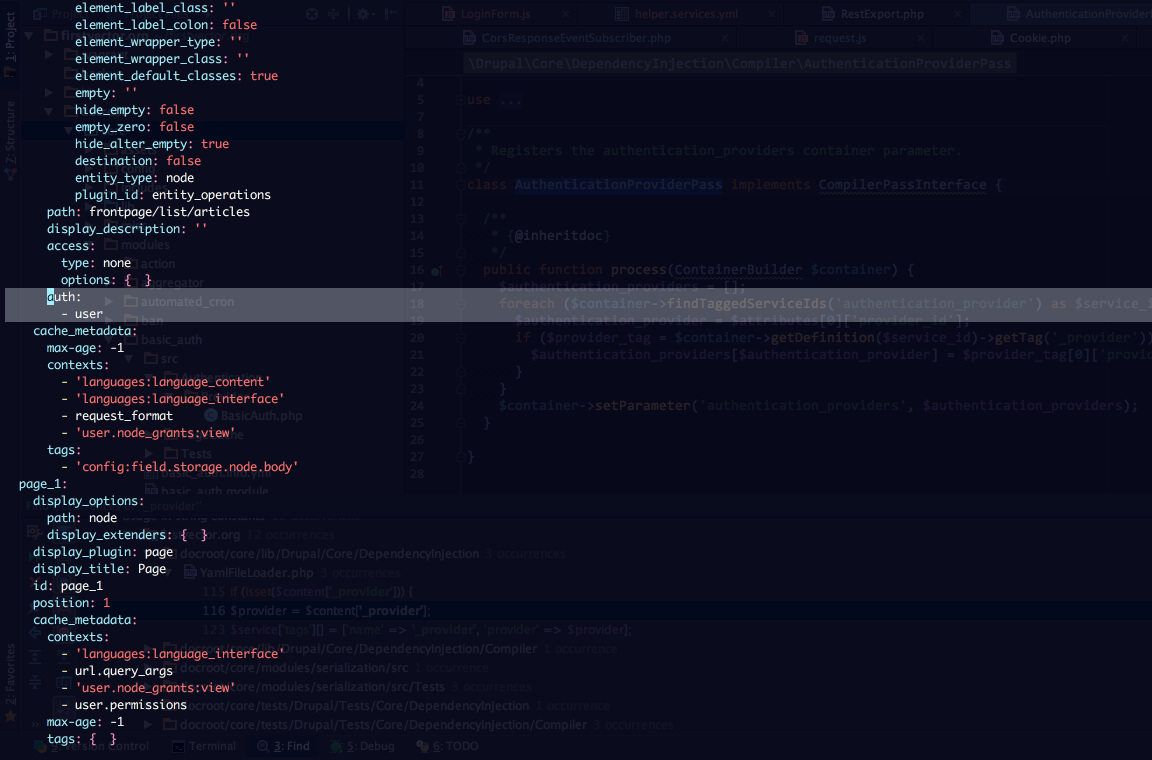Image resolution: width=1152 pixels, height=760 pixels.
Task: Click the 'process' method name in editor
Action: point(638,270)
